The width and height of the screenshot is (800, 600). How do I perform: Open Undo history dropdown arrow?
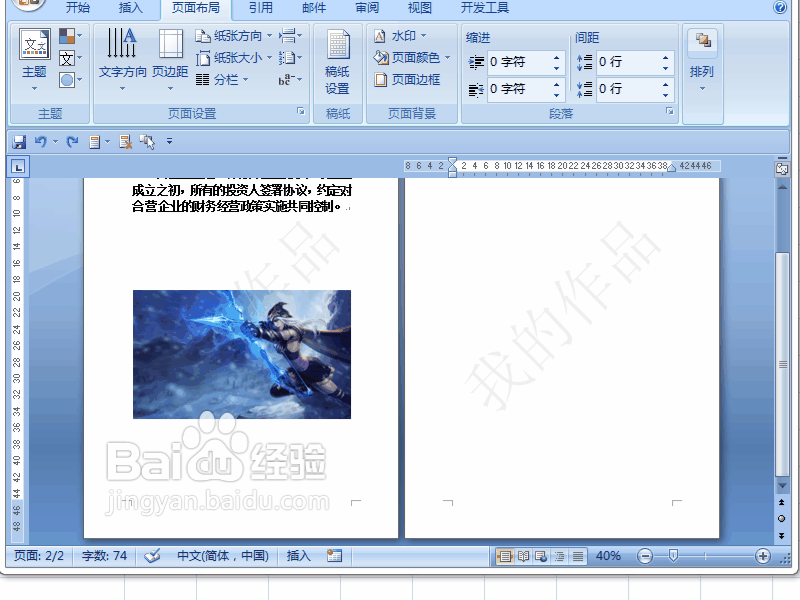(x=55, y=142)
